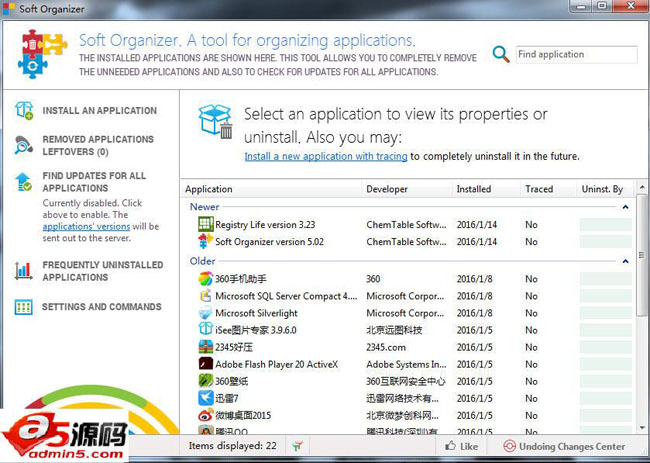
Task: Open Settings and Commands
Action: click(x=102, y=307)
